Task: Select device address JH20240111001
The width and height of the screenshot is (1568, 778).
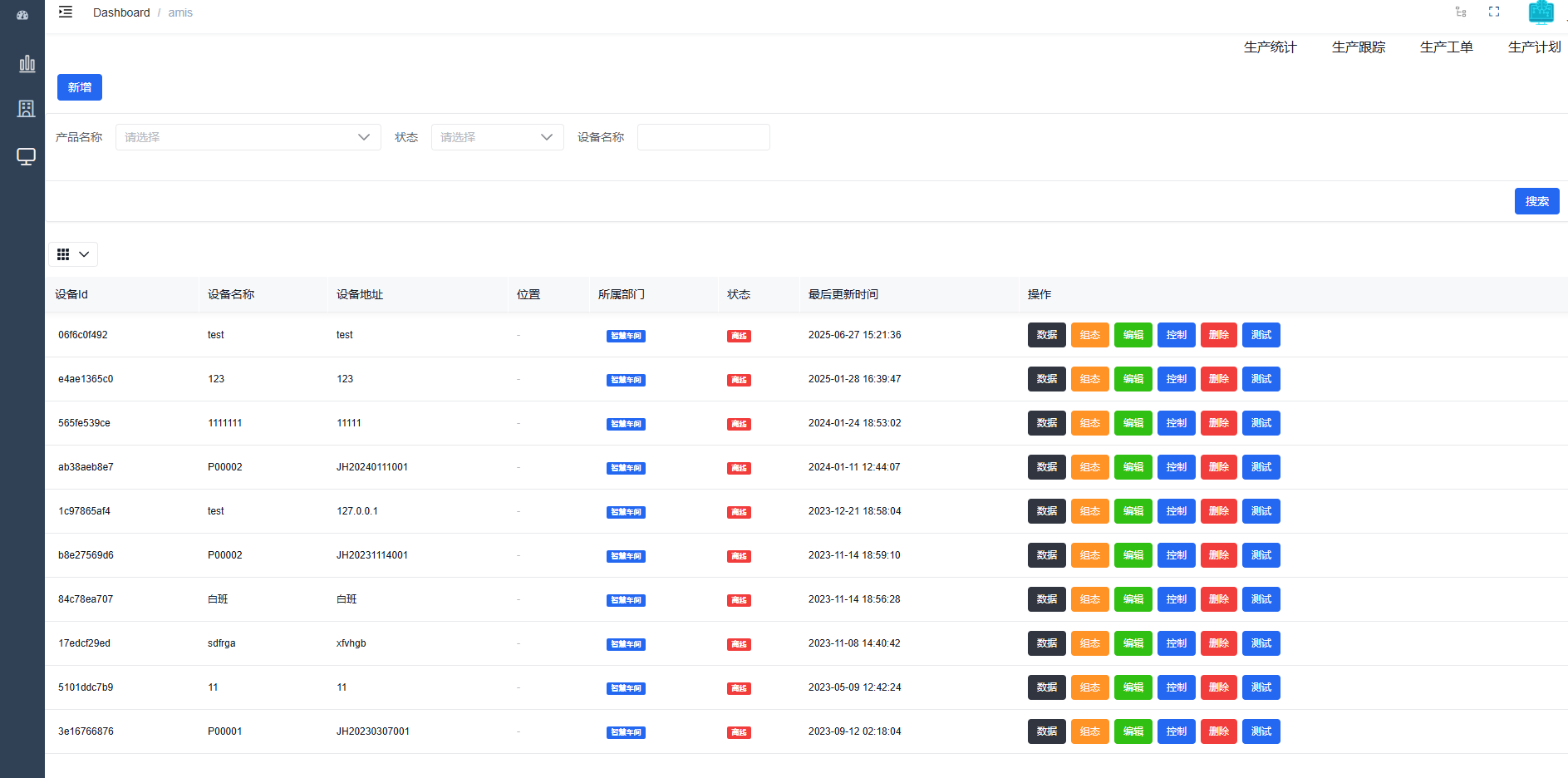Action: tap(372, 467)
